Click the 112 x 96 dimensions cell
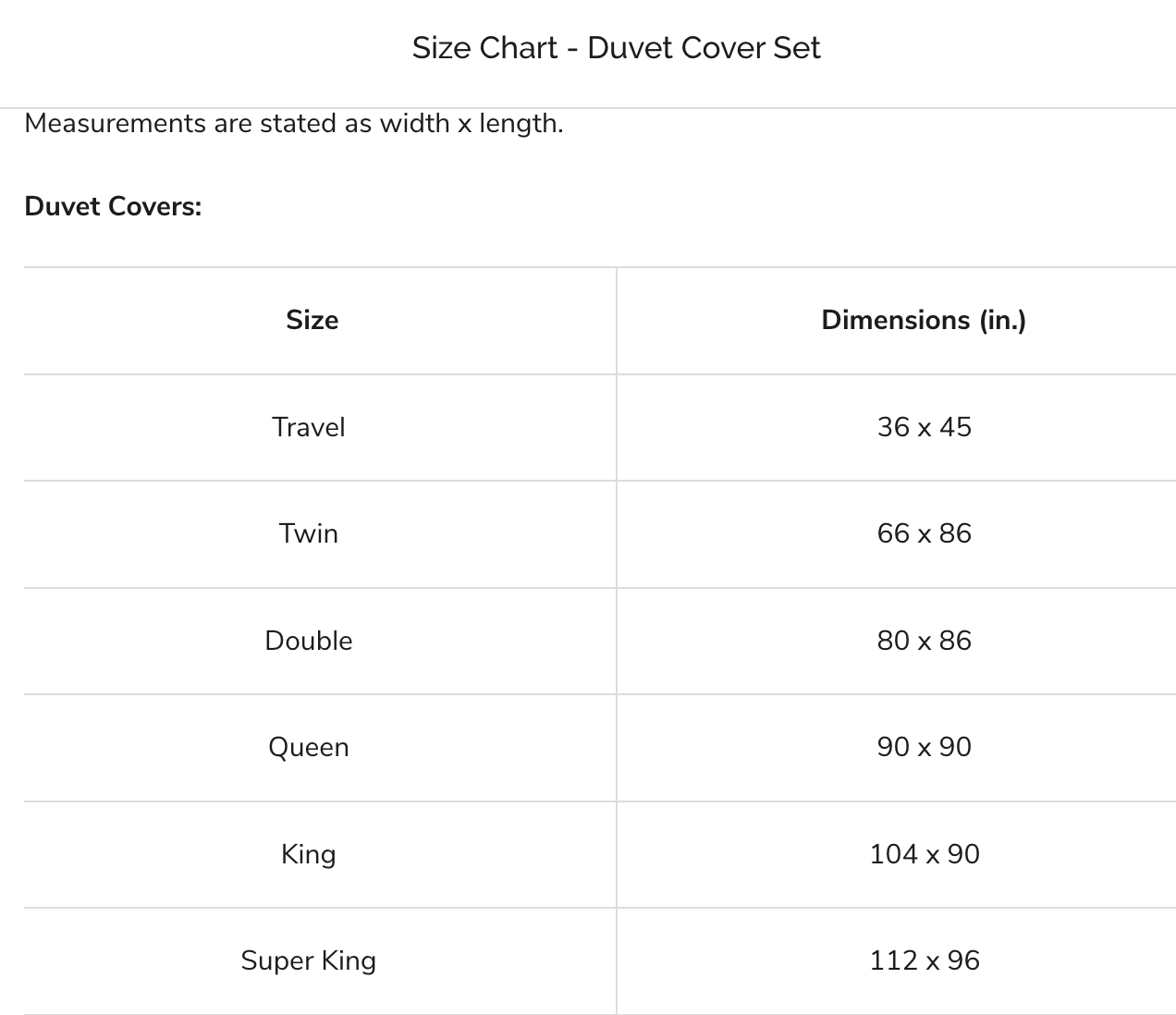This screenshot has height=1015, width=1176. coord(924,960)
